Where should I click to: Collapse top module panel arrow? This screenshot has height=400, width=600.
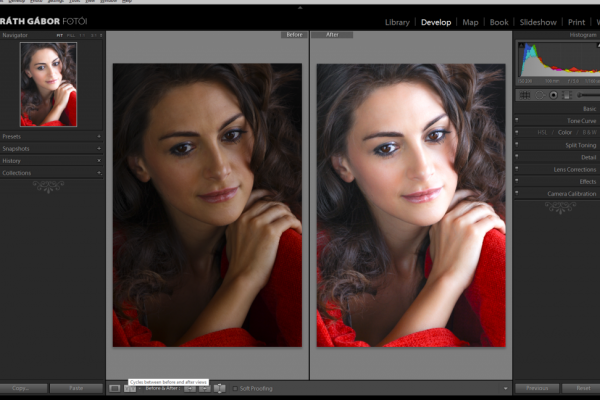[300, 7]
